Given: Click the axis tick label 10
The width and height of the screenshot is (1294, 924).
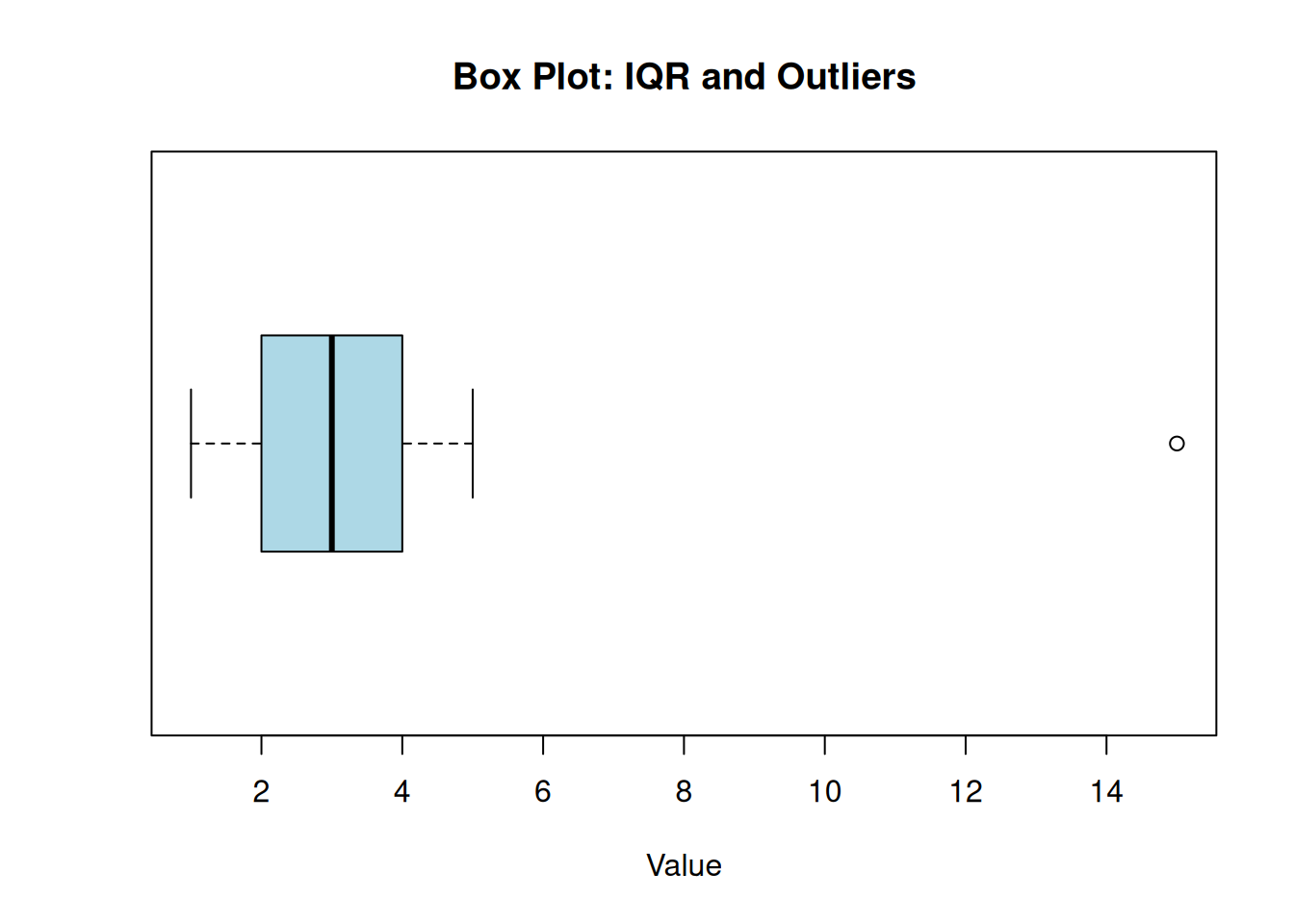Looking at the screenshot, I should [x=825, y=792].
